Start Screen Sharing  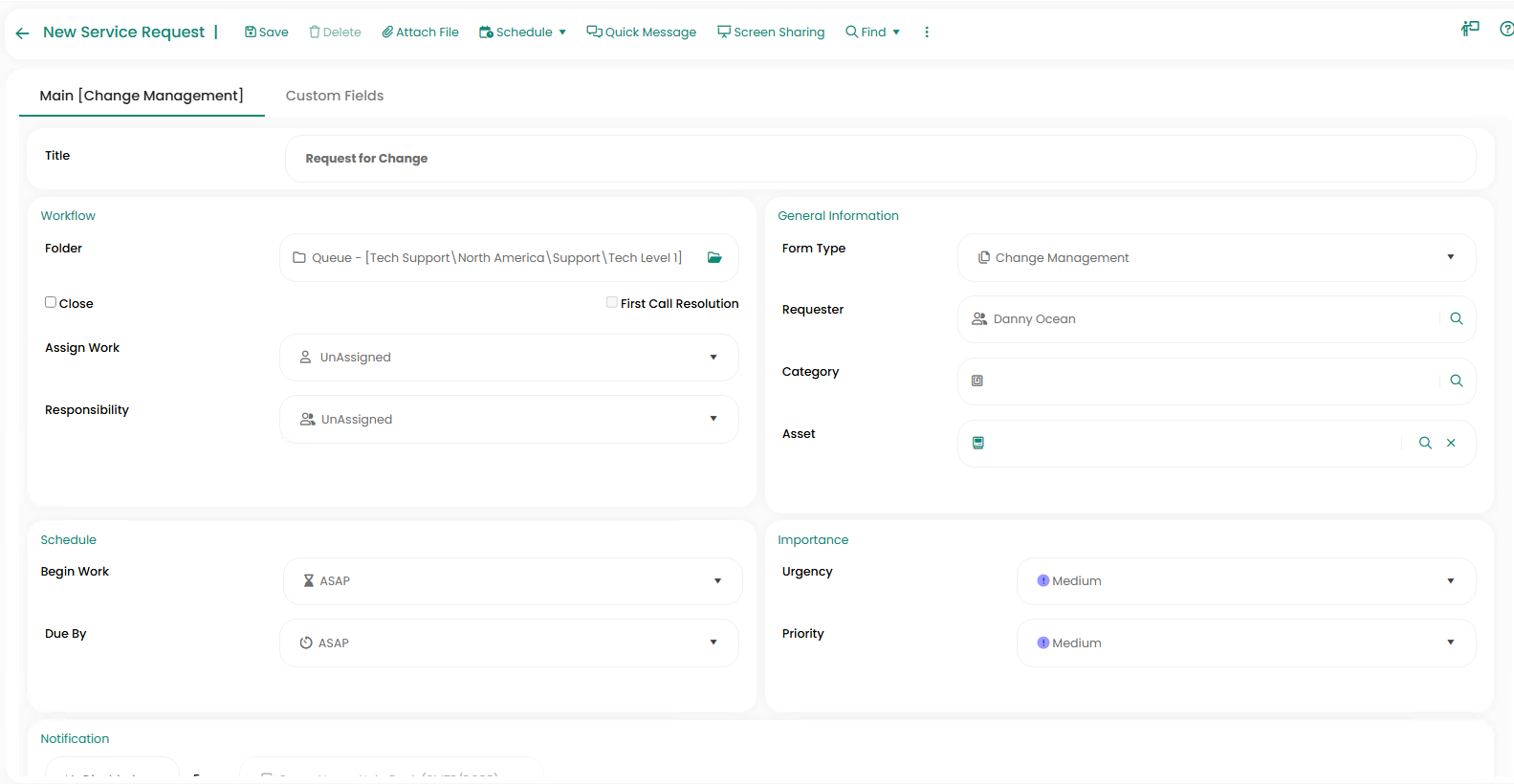click(x=771, y=33)
